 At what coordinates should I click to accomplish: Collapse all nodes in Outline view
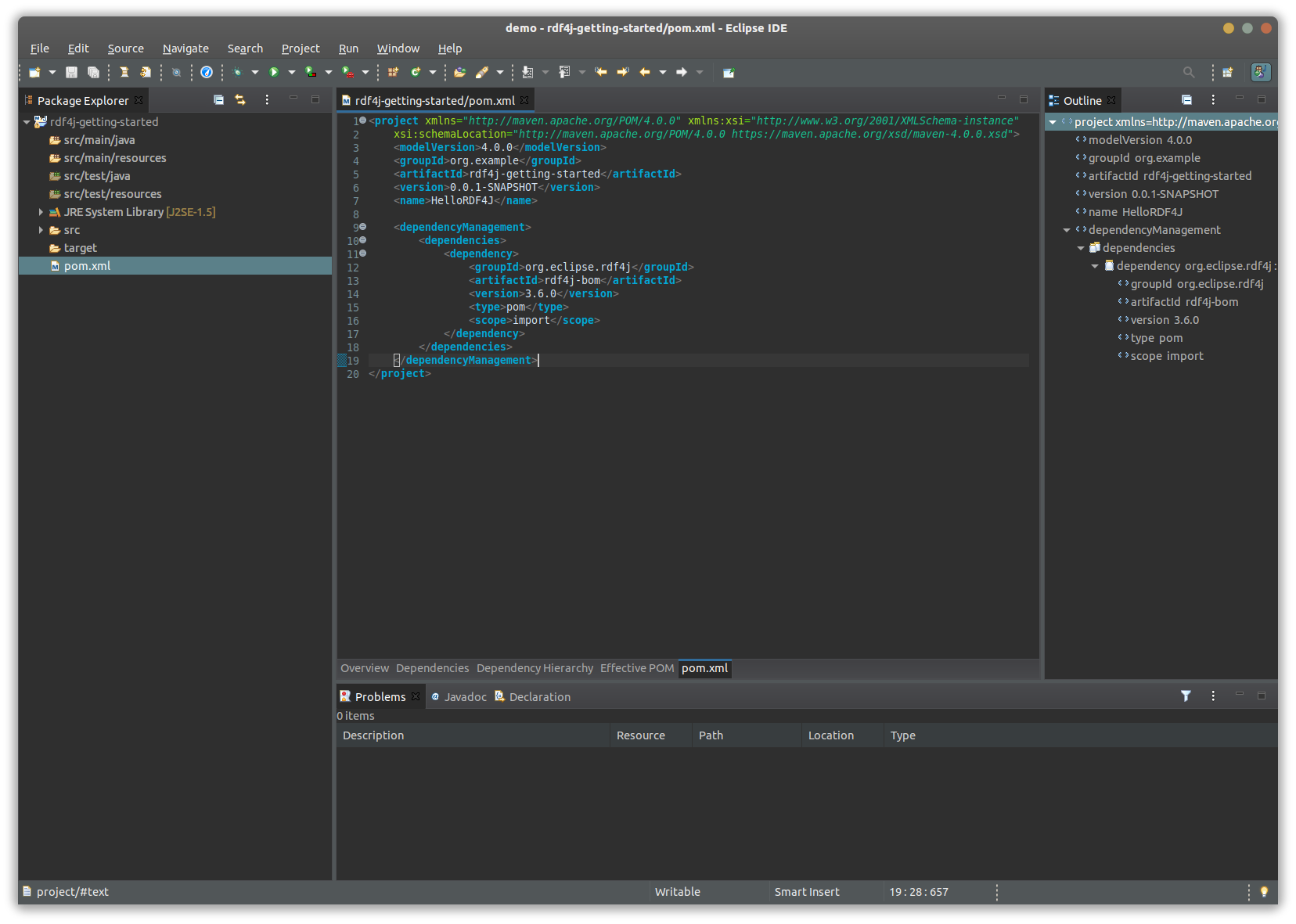[1186, 100]
